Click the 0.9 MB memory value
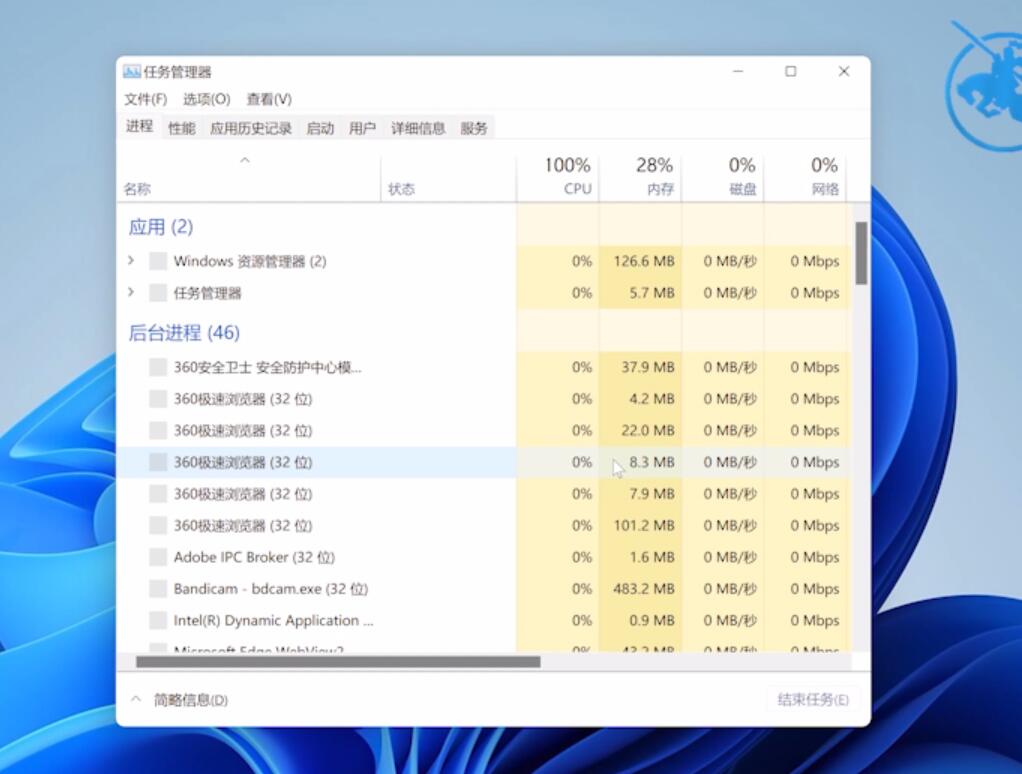 652,620
